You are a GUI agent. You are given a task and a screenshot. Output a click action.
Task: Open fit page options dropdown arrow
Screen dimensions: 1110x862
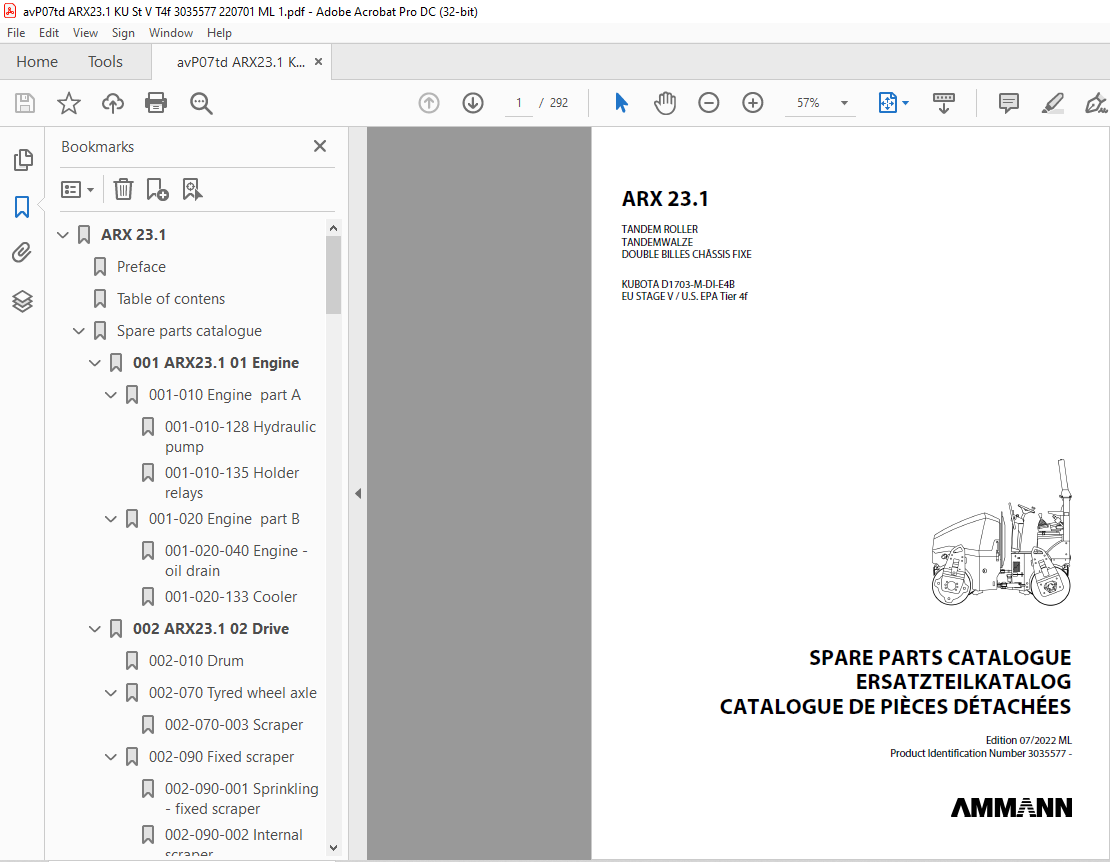pyautogui.click(x=905, y=103)
